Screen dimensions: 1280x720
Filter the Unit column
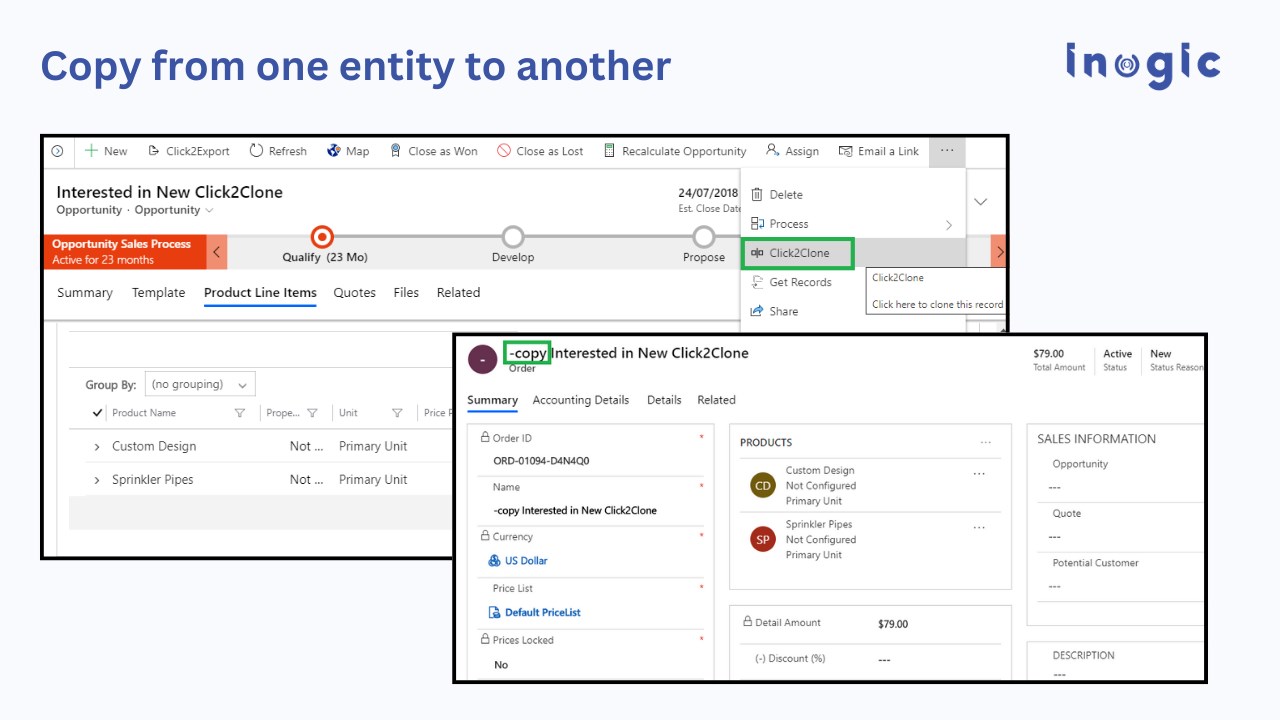click(397, 413)
